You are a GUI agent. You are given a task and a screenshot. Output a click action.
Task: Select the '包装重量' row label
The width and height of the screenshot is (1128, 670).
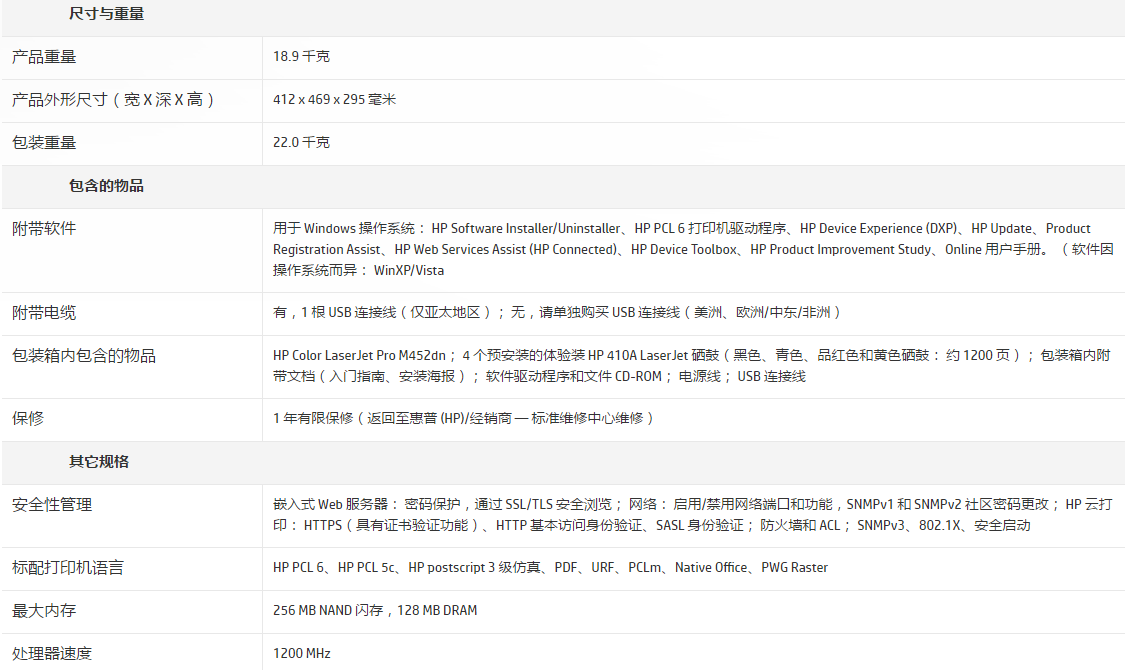tap(44, 142)
